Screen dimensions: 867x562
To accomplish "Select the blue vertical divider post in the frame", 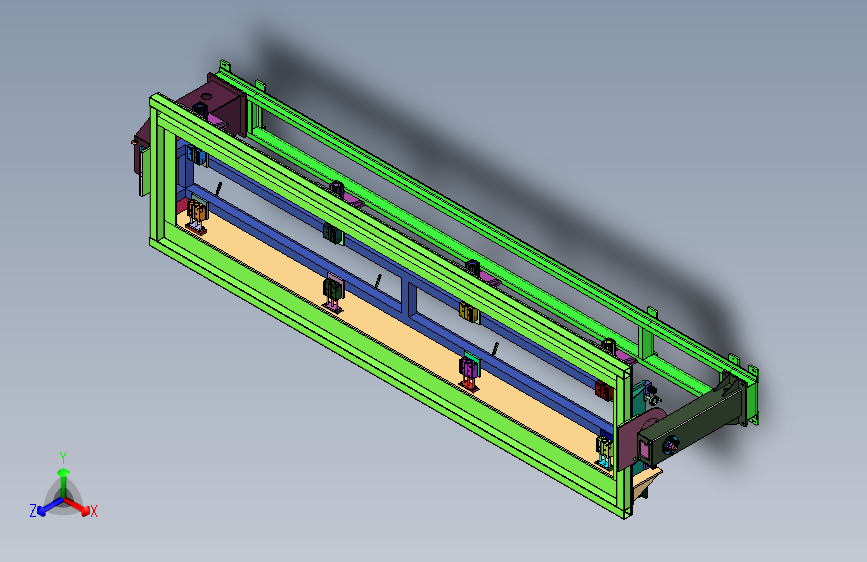I will pos(411,300).
